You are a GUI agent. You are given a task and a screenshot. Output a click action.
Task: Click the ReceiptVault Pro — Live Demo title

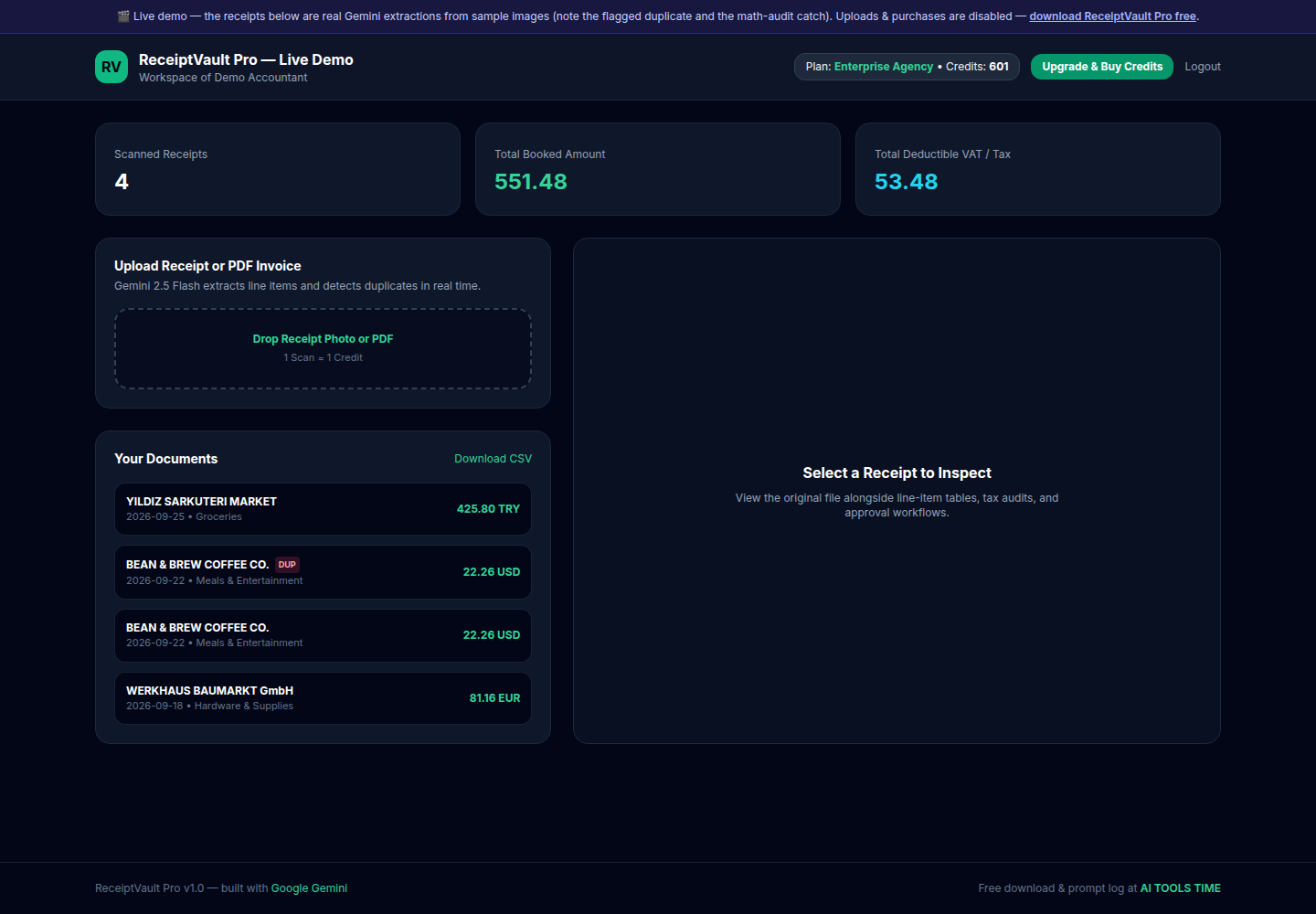coord(246,59)
